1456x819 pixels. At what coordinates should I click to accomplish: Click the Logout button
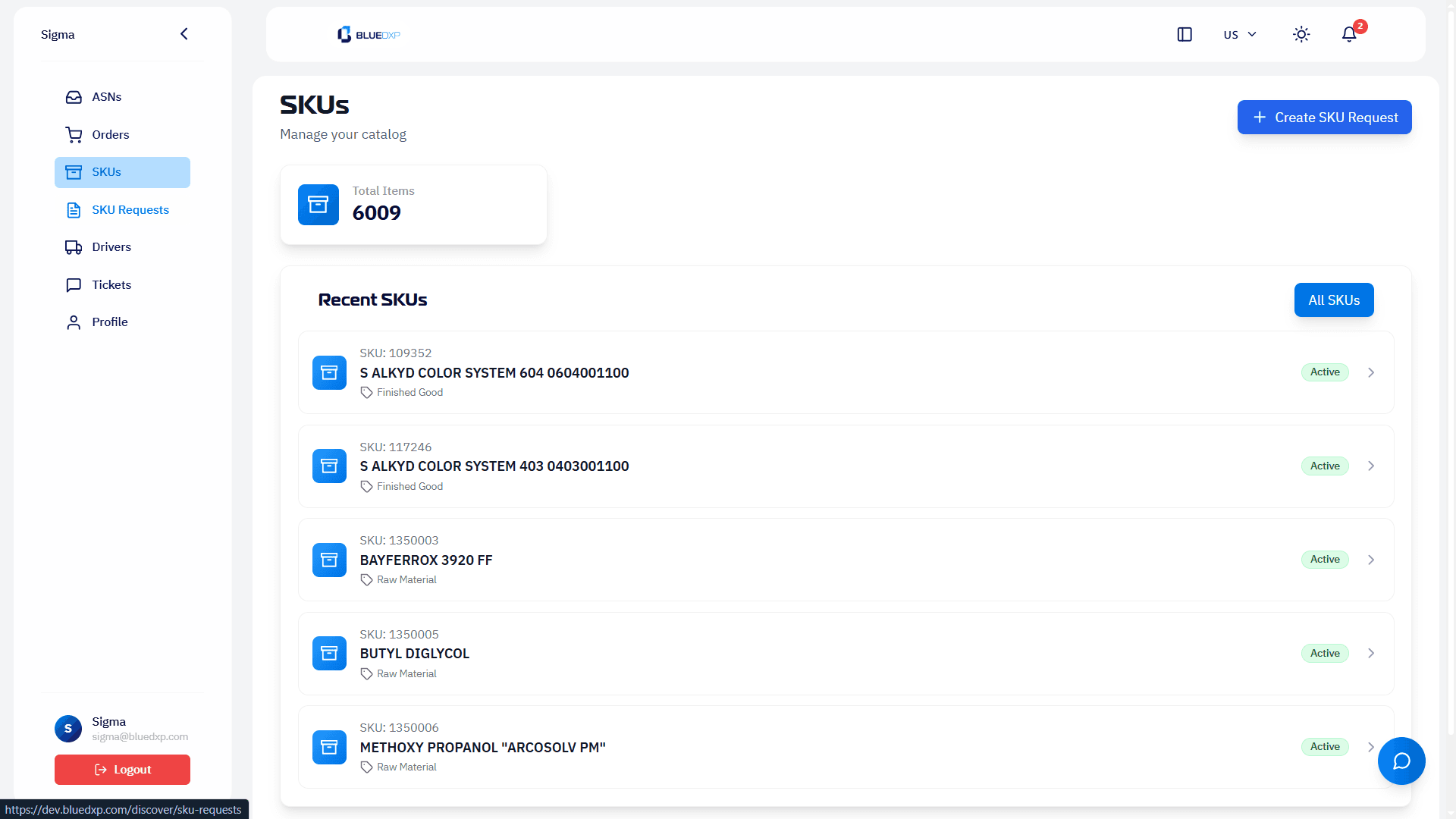[x=122, y=770]
